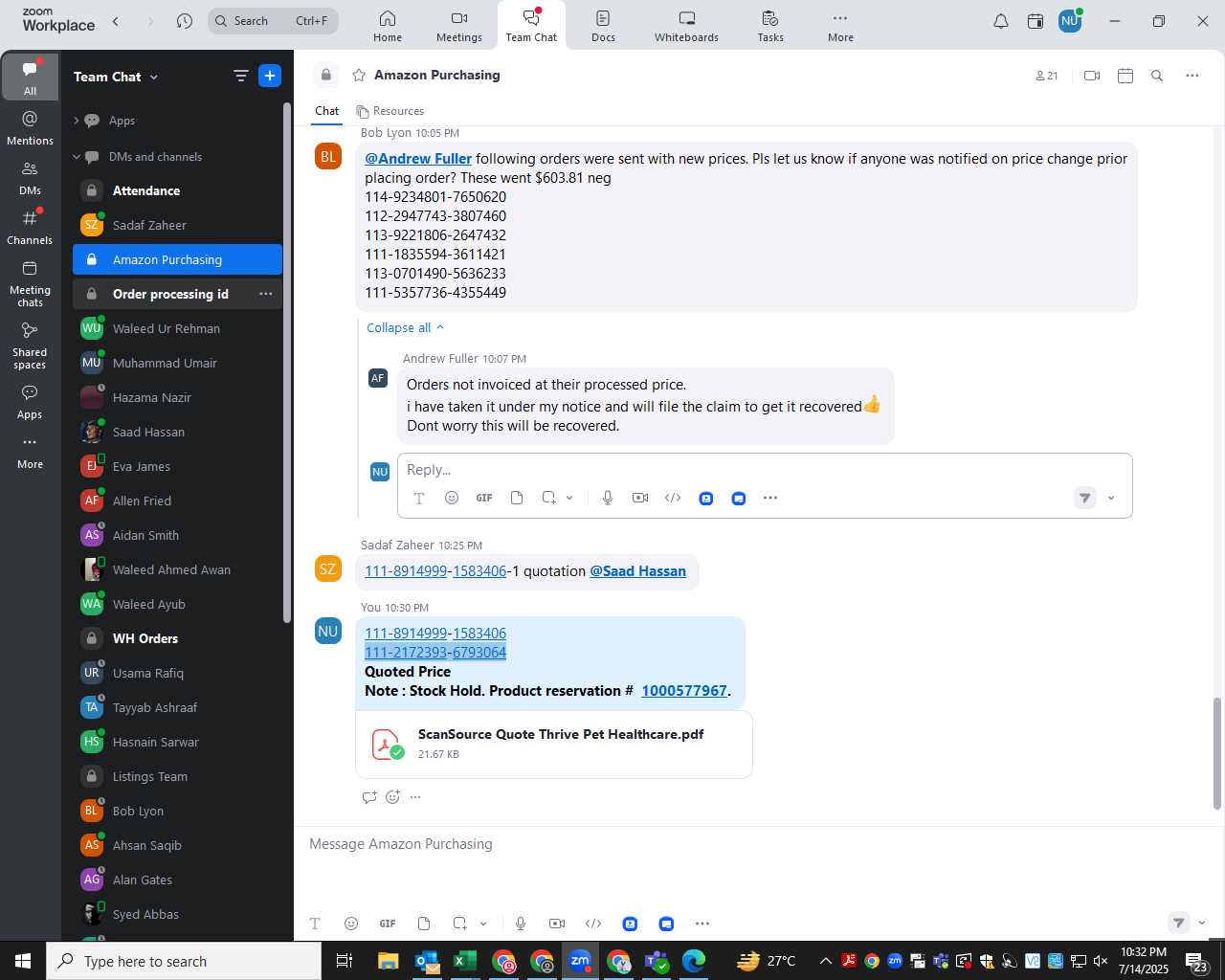Open the Apps sidebar icon
Image resolution: width=1225 pixels, height=980 pixels.
coord(30,402)
